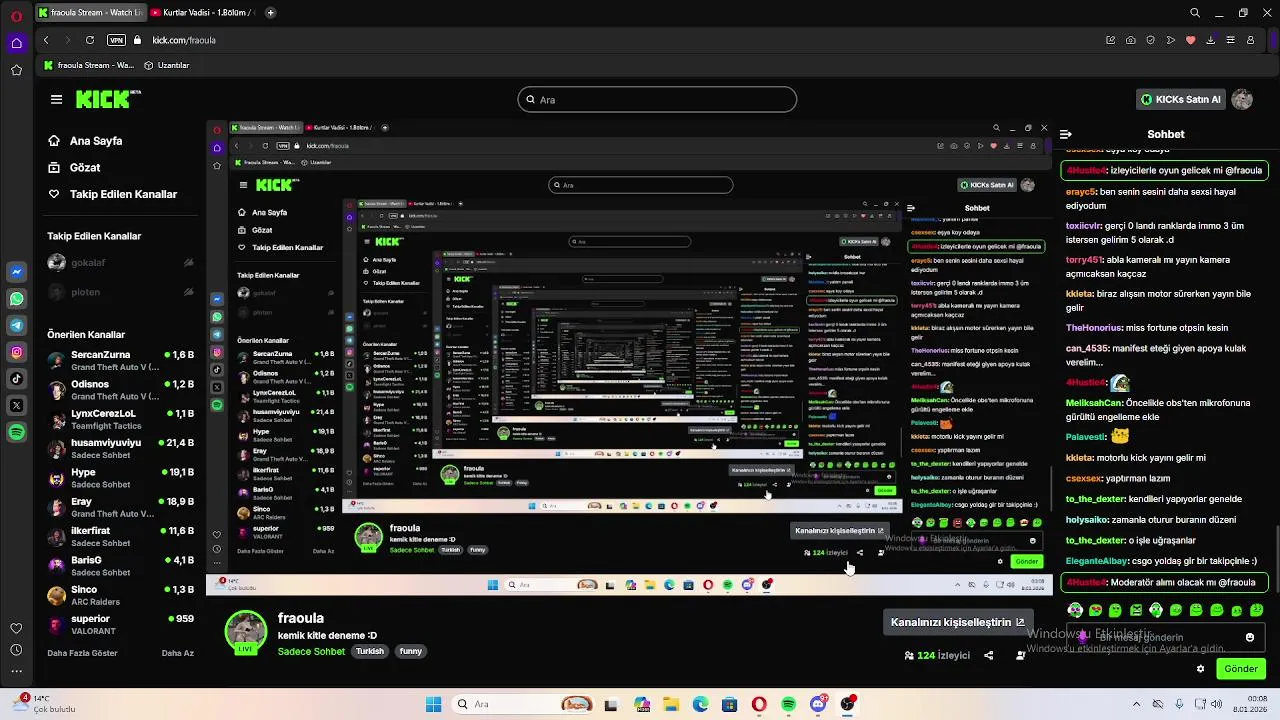Open Sadece Sohbet category link
The image size is (1280, 720).
click(x=311, y=651)
